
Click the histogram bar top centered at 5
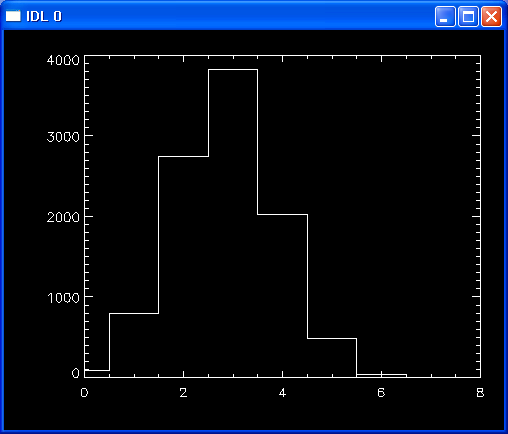pos(332,338)
